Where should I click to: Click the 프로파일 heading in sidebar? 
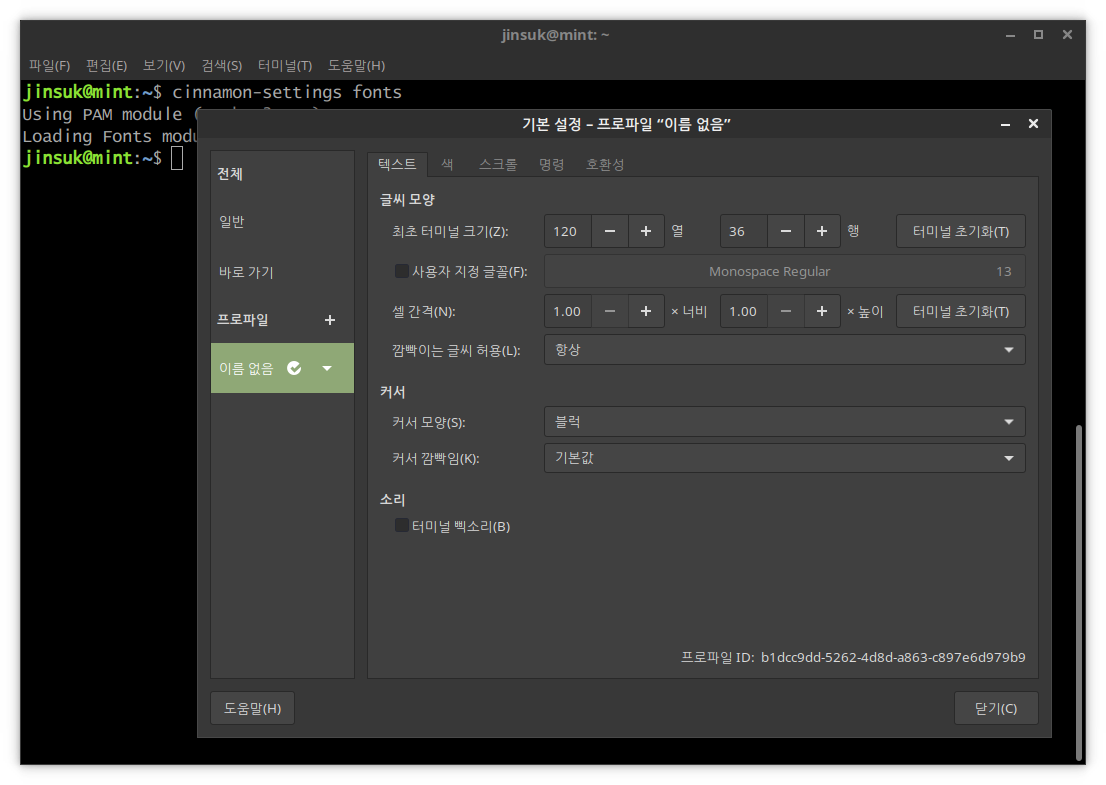[x=243, y=320]
